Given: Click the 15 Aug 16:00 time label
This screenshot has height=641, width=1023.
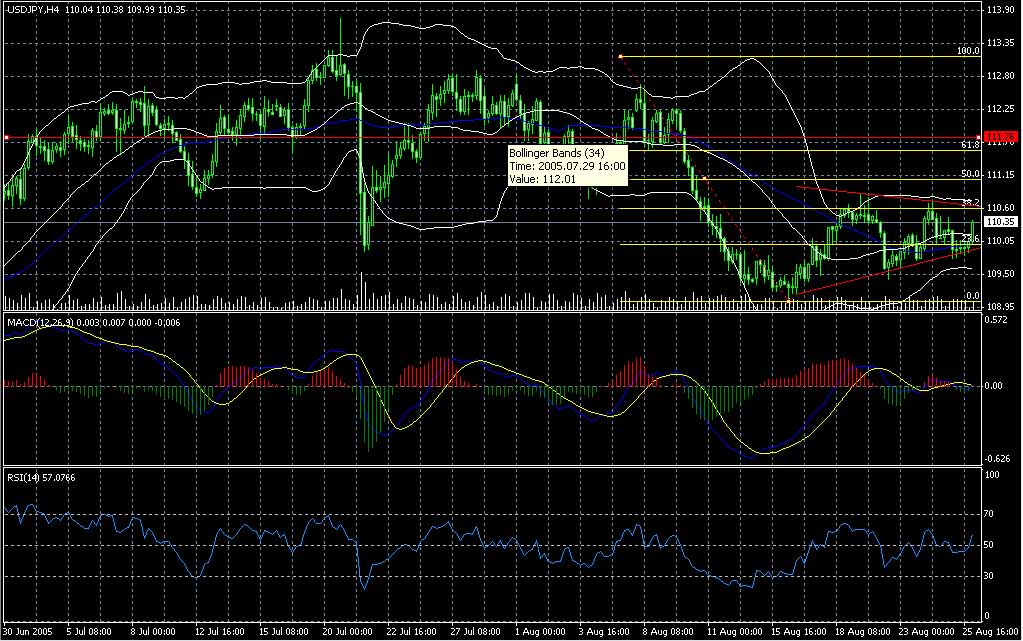Looking at the screenshot, I should coord(799,632).
